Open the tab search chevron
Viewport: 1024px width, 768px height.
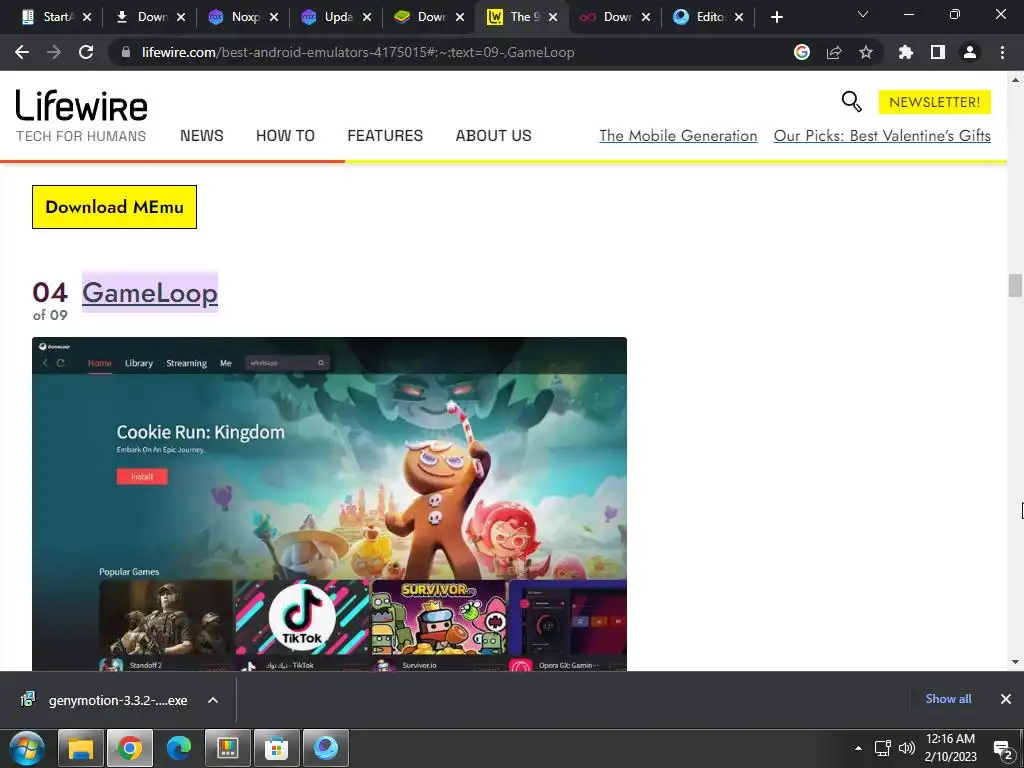(x=863, y=14)
